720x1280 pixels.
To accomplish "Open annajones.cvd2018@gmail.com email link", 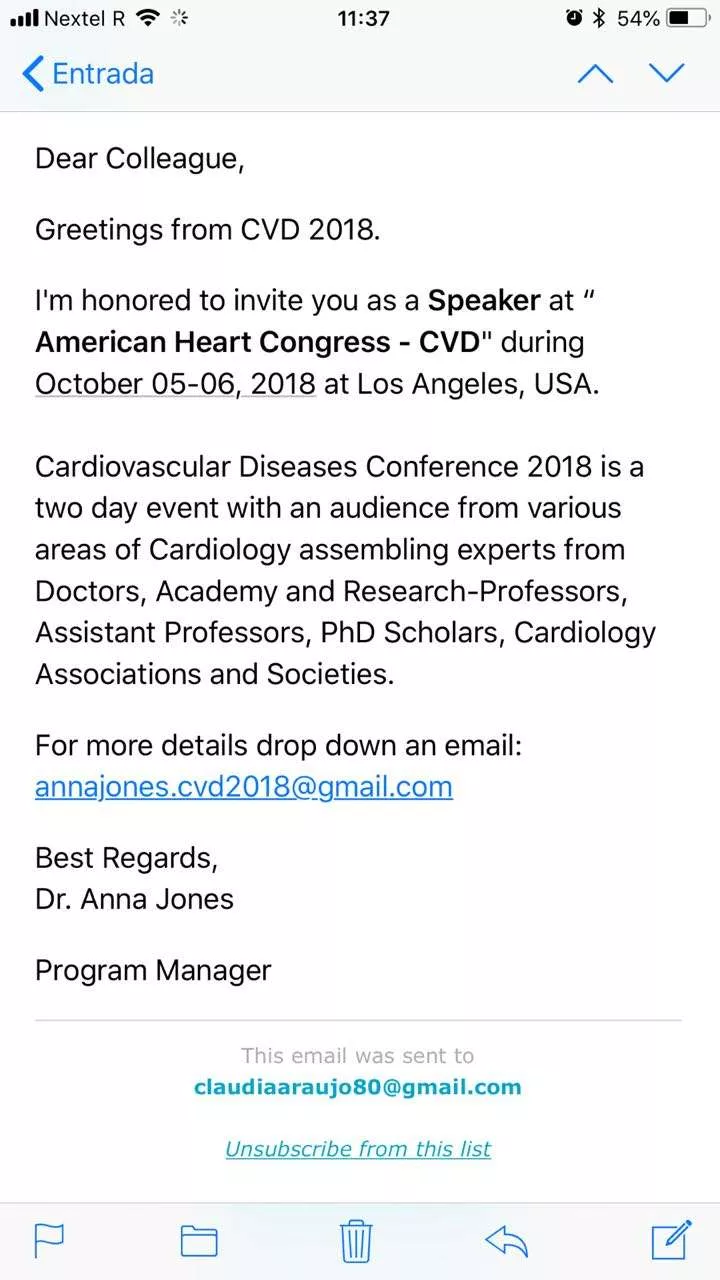I will coord(244,787).
